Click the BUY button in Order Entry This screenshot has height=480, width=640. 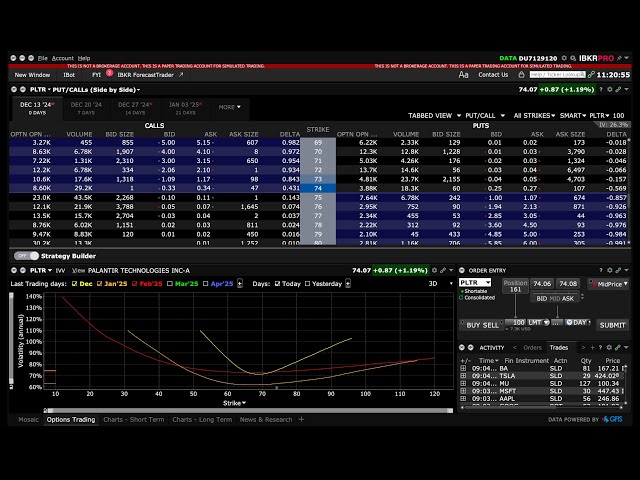[x=473, y=325]
